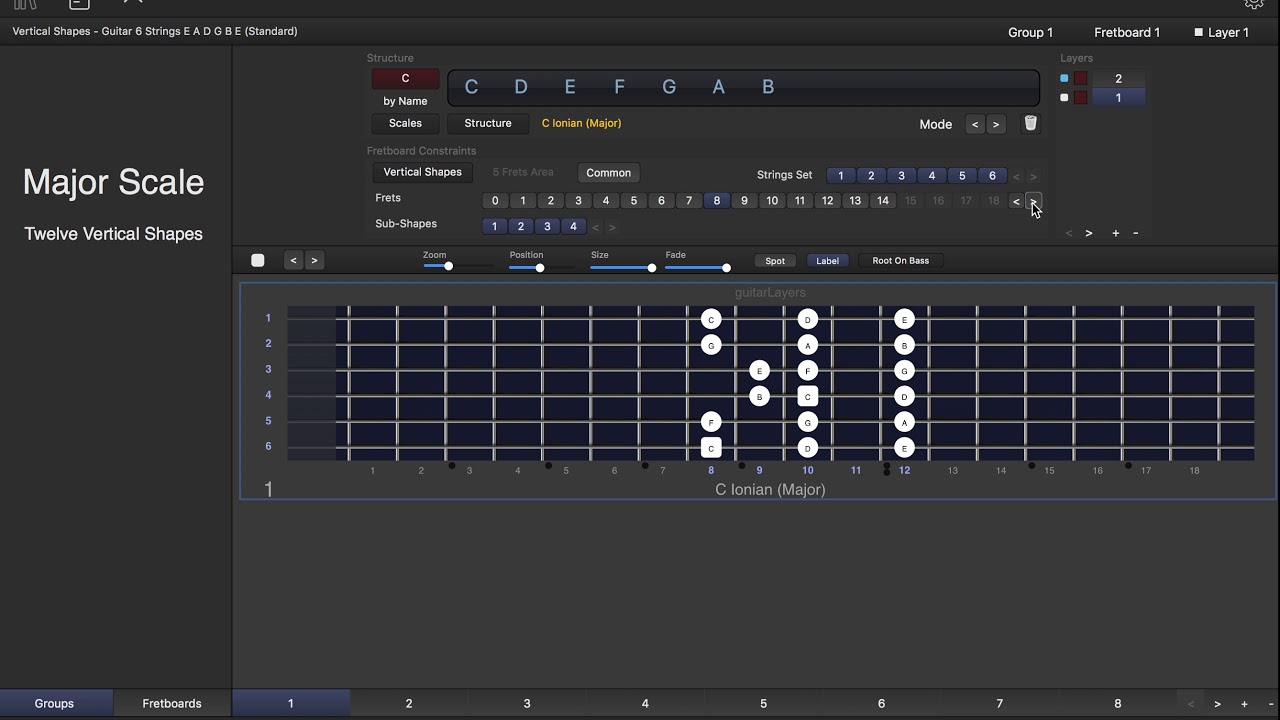Image resolution: width=1280 pixels, height=720 pixels.
Task: Toggle string 6 in Strings Set
Action: click(x=992, y=176)
